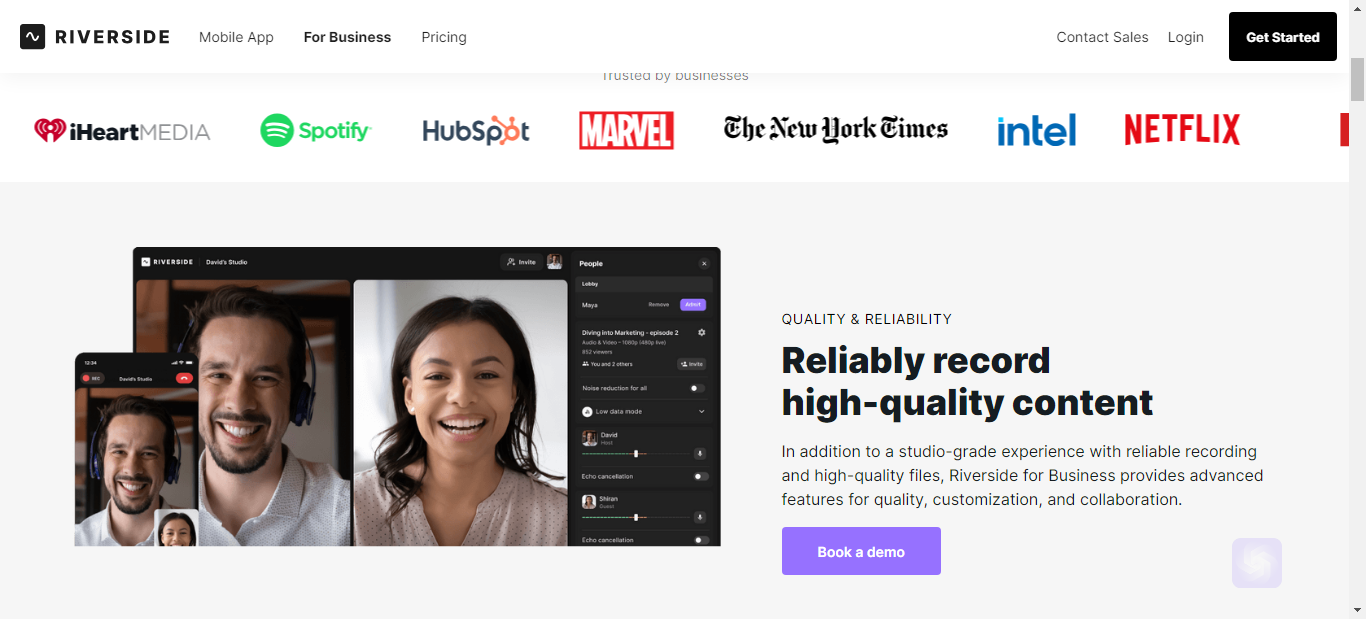The image size is (1366, 619).
Task: Expand the Low data mode chevron
Action: [x=701, y=411]
